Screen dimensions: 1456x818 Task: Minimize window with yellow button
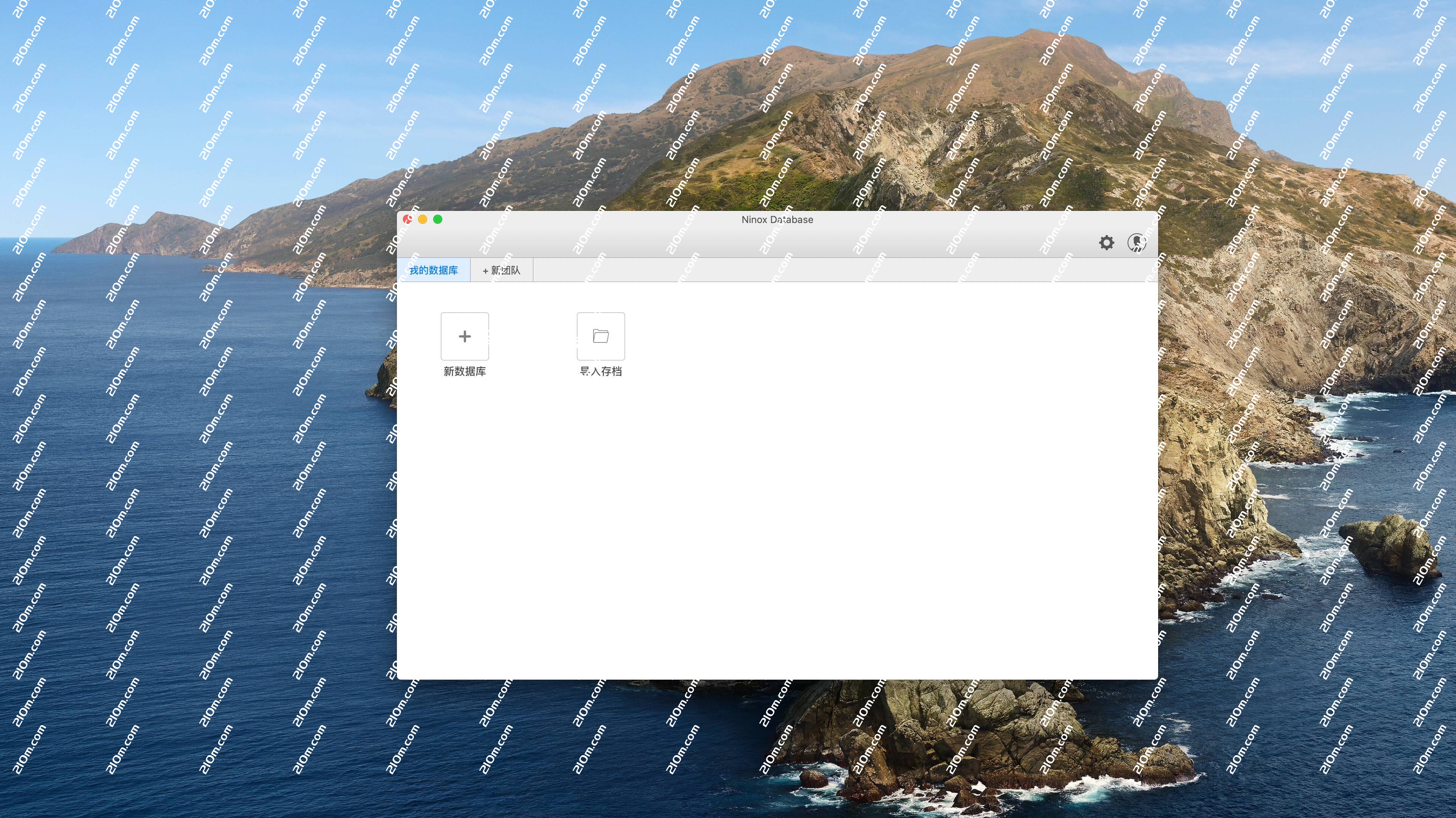coord(422,219)
